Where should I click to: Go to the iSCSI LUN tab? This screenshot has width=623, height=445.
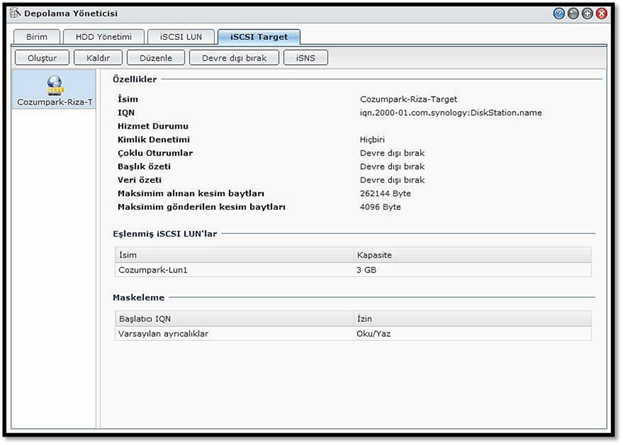181,37
